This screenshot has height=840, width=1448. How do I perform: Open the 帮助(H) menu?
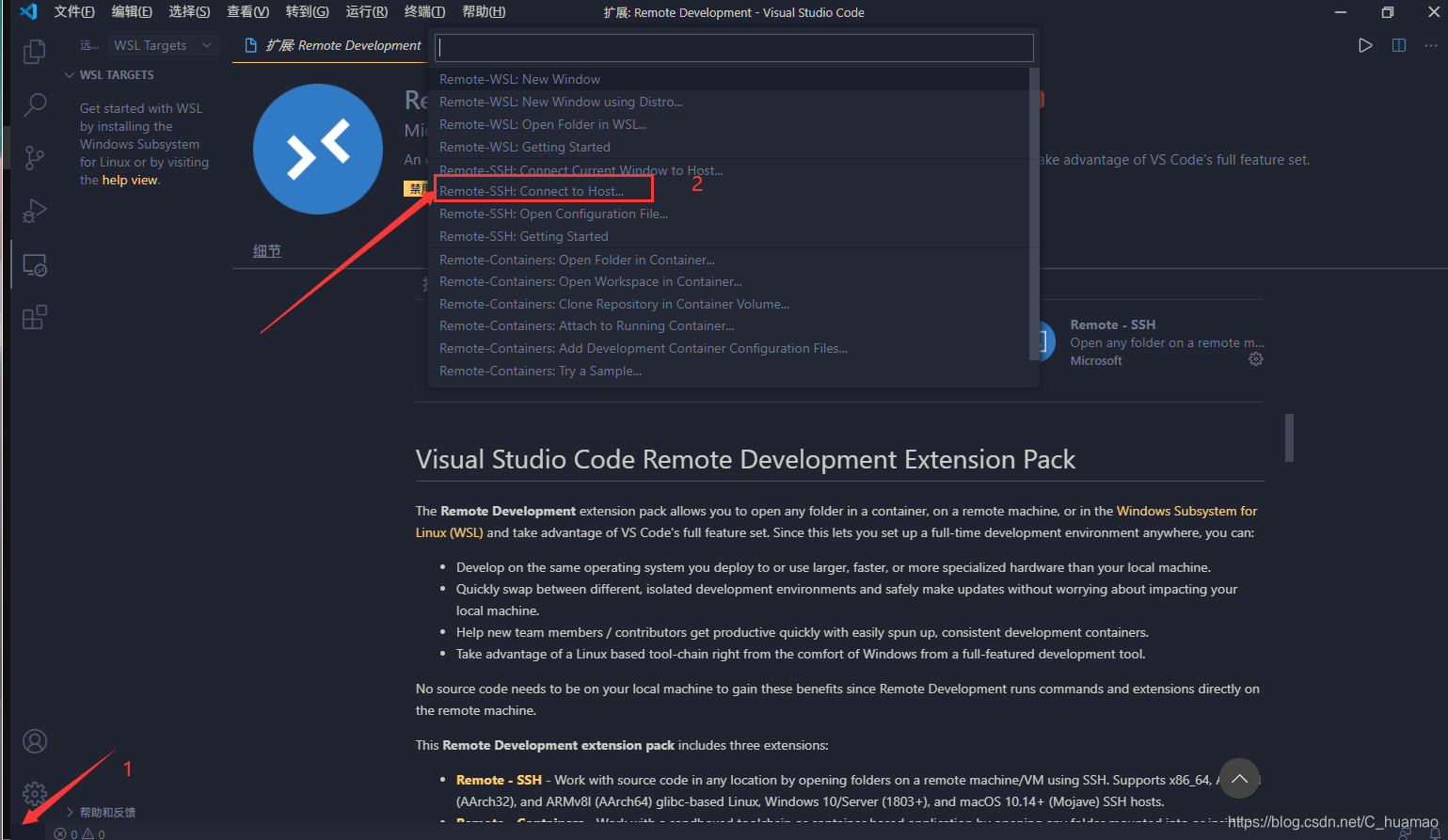[x=484, y=12]
